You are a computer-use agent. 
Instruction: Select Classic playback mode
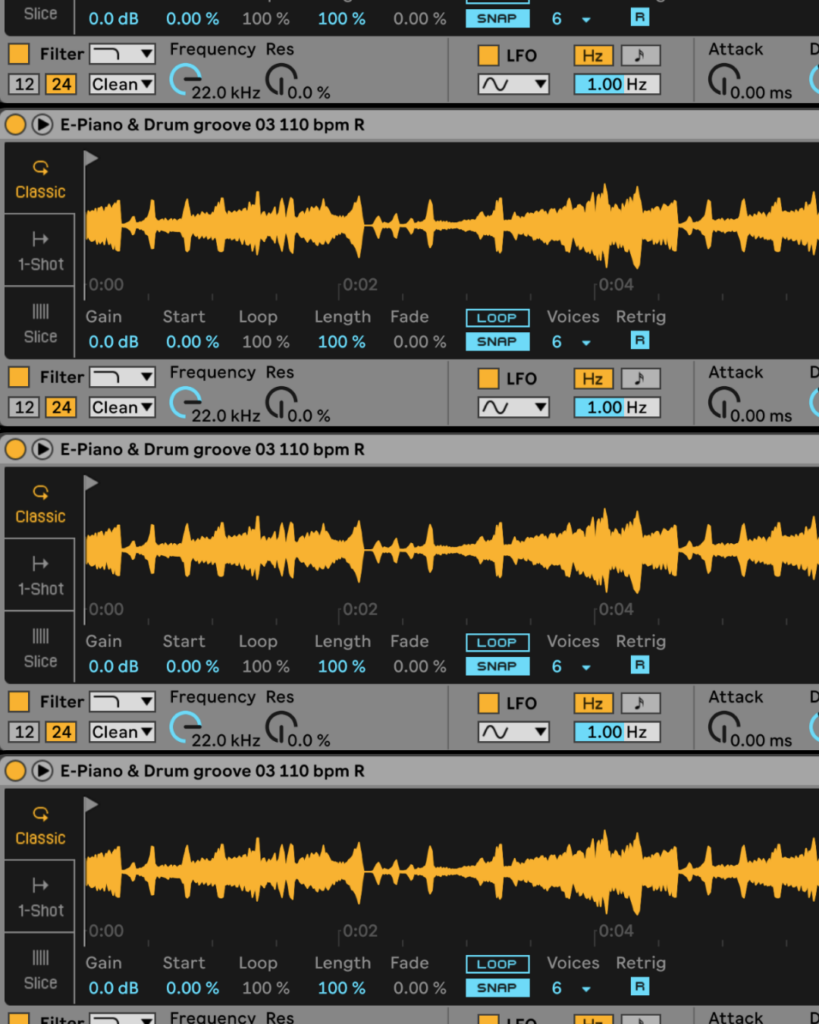[39, 180]
